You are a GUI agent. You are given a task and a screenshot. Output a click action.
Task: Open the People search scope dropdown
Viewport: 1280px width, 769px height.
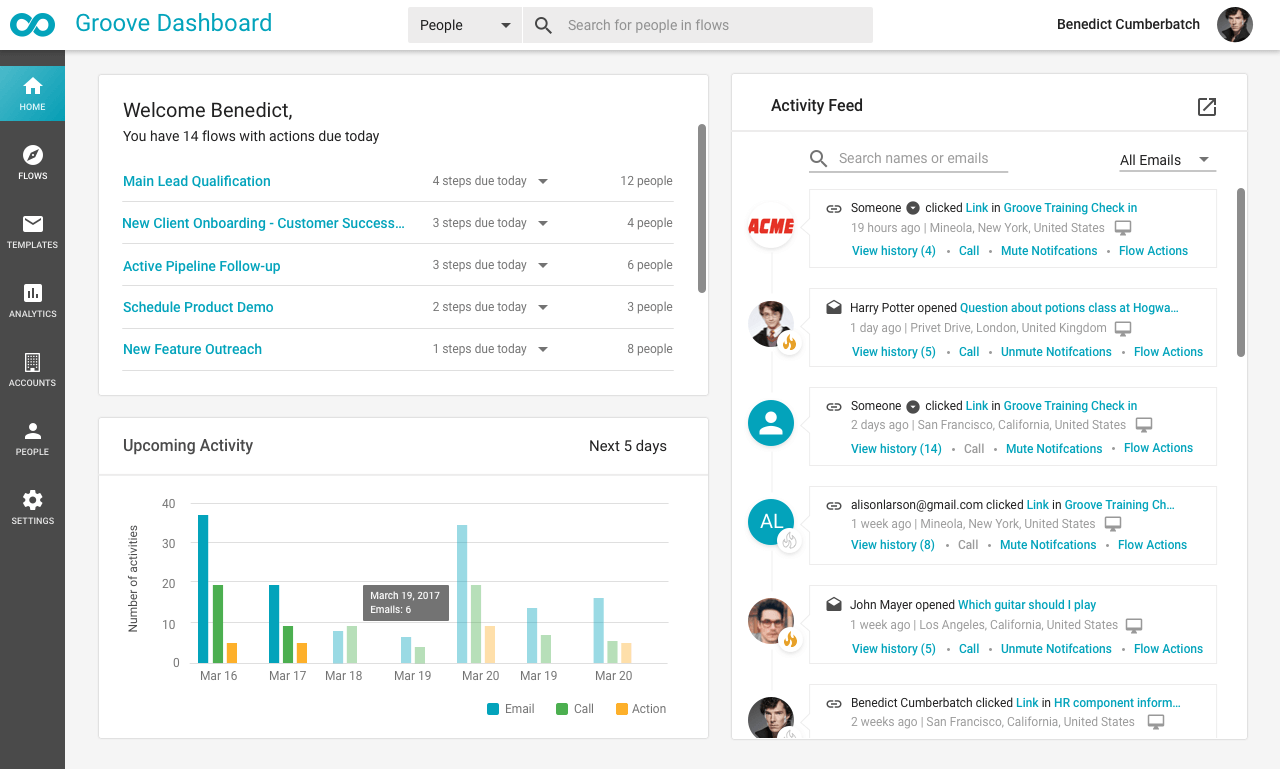pos(465,25)
